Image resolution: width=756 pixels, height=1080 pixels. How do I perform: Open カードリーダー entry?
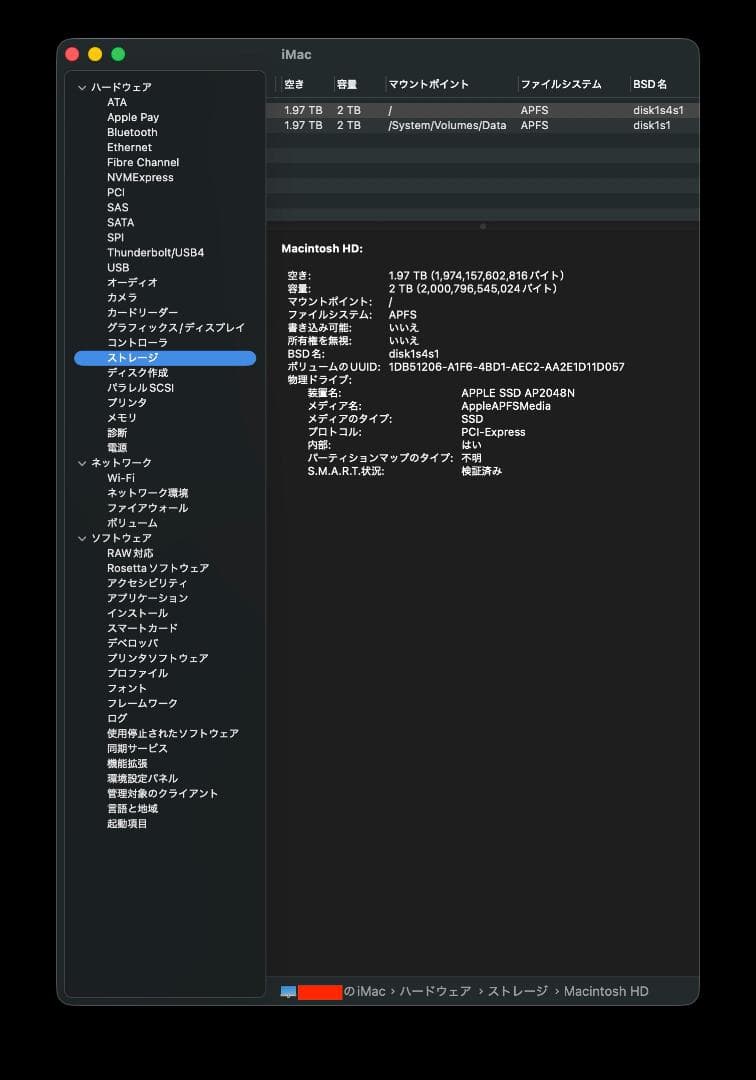143,313
